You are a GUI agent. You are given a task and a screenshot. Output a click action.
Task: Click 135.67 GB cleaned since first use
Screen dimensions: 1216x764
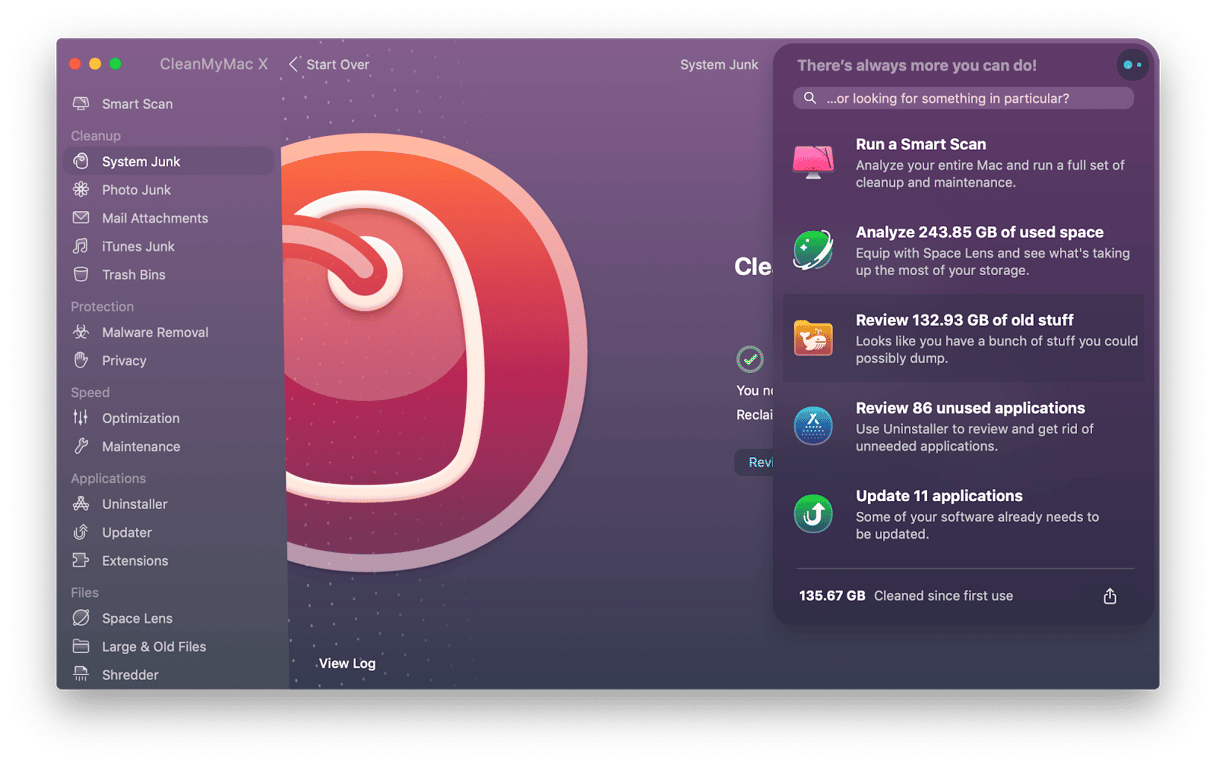(x=906, y=596)
